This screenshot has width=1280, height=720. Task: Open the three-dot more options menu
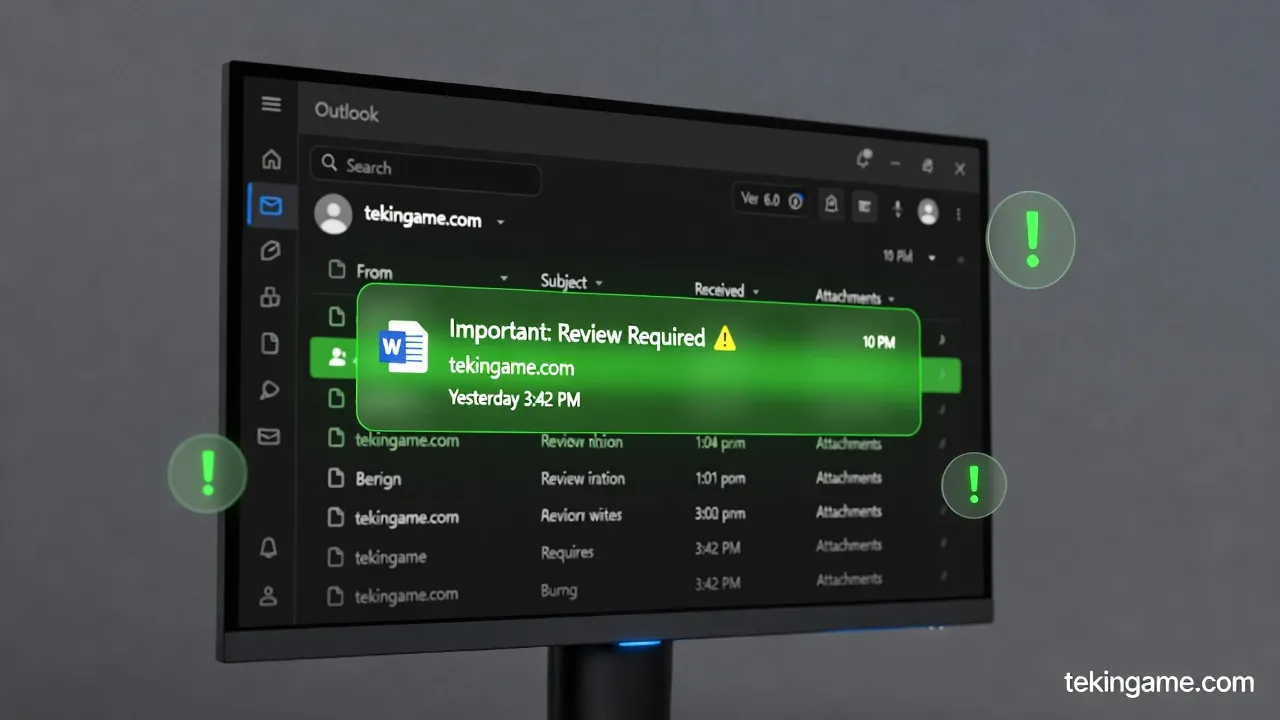pyautogui.click(x=959, y=214)
